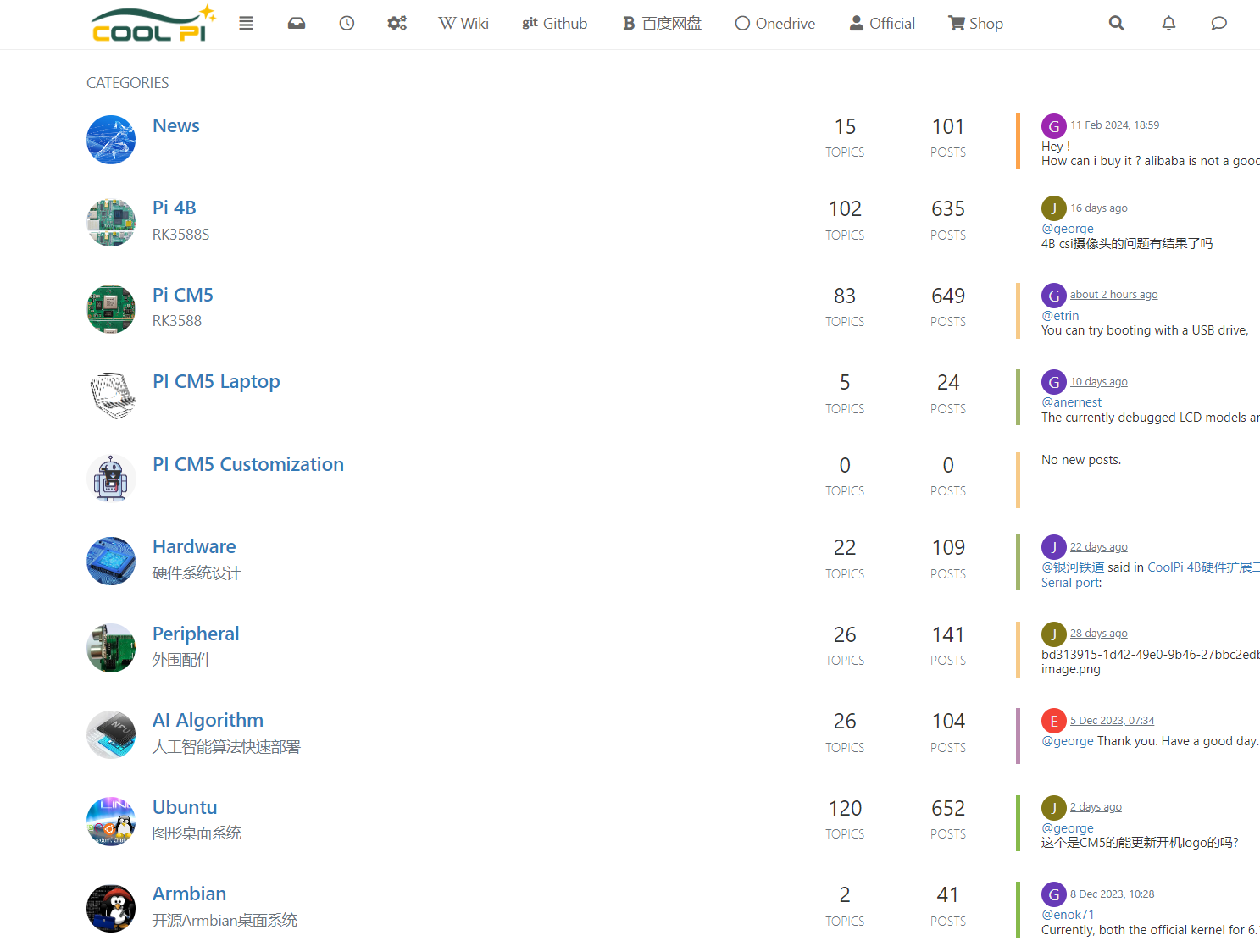Open the Shop menu link
The image size is (1260, 952).
point(975,24)
